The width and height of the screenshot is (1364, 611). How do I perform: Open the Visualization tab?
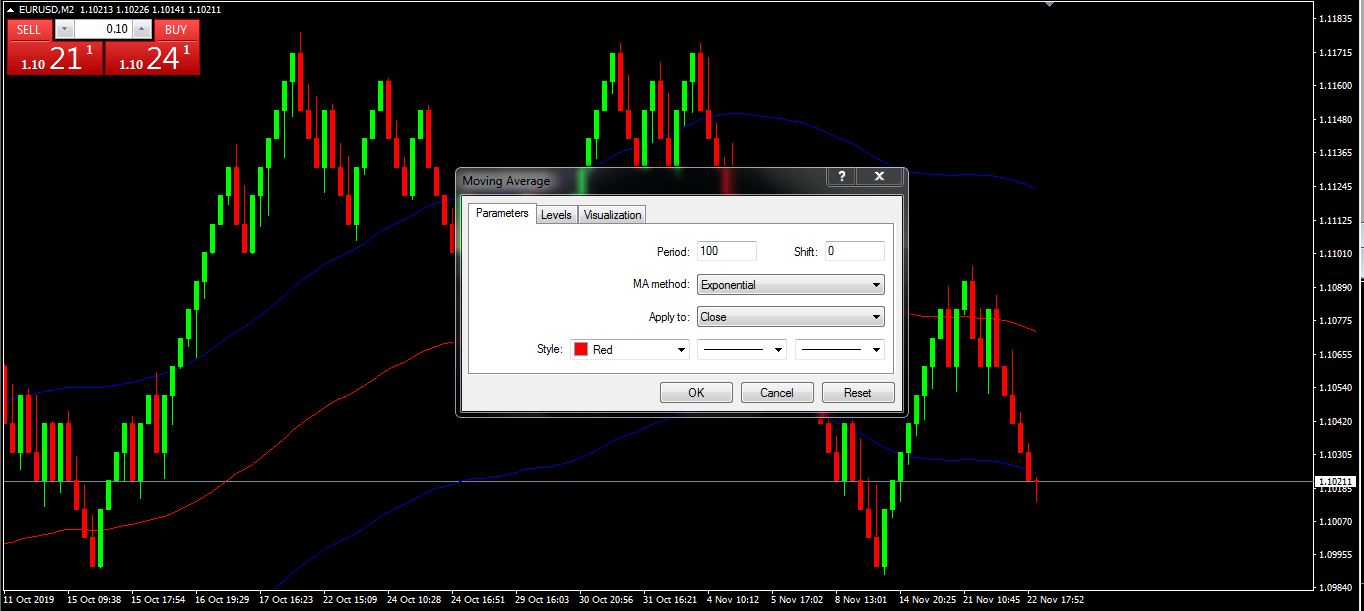point(612,215)
